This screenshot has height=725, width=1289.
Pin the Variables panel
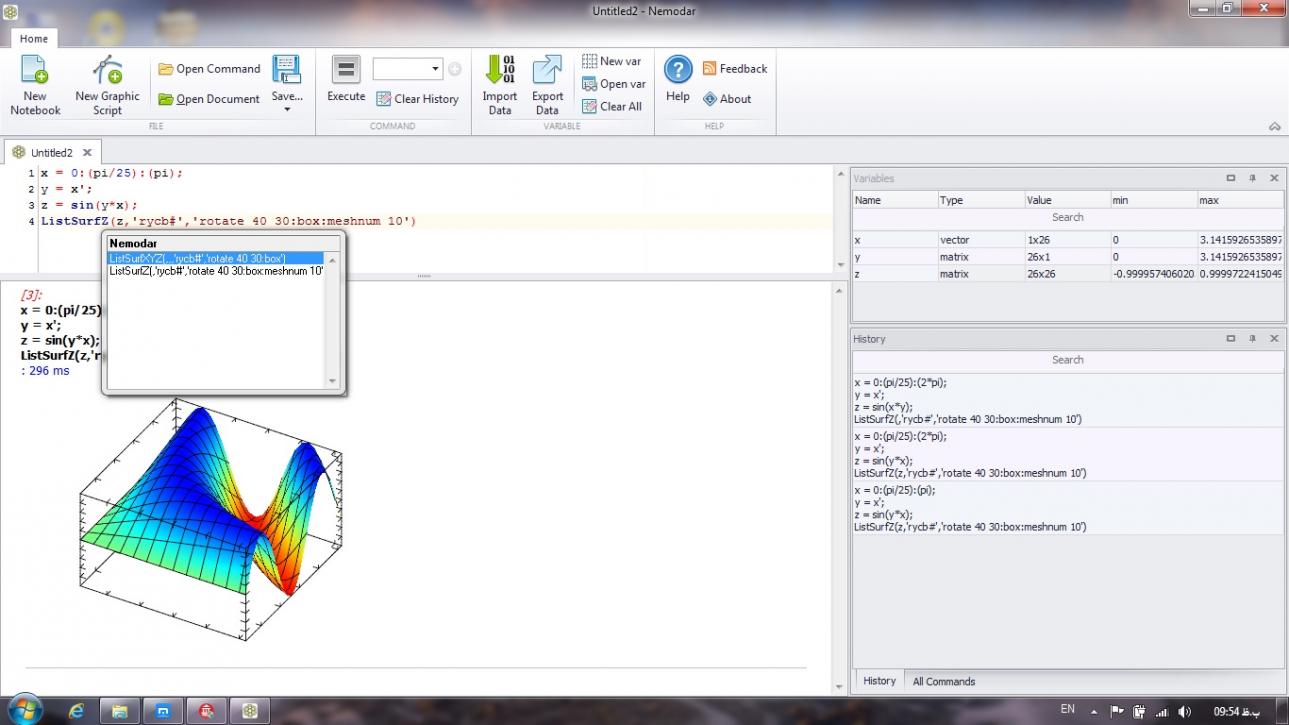[1252, 178]
